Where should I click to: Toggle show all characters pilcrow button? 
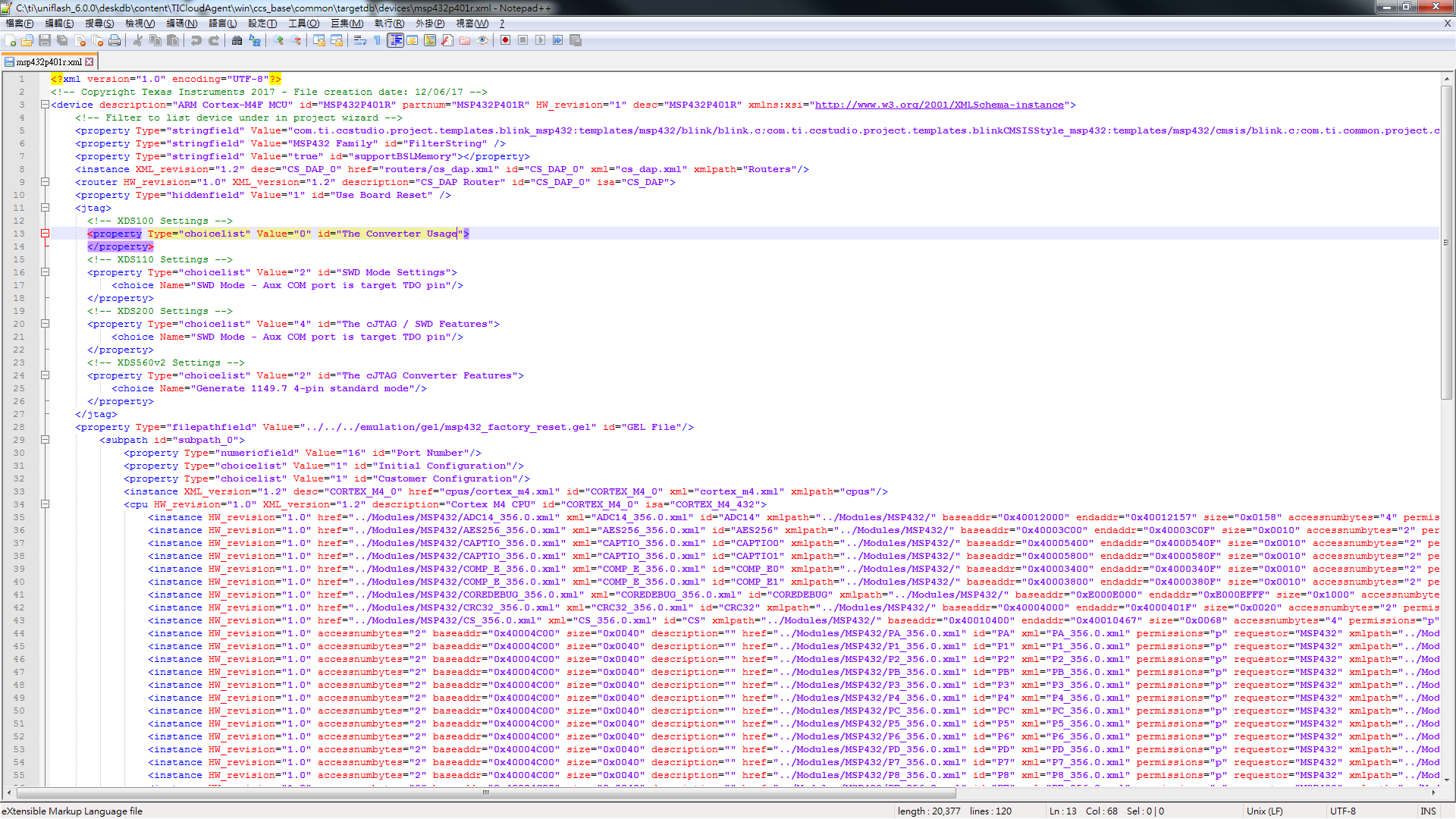(378, 40)
